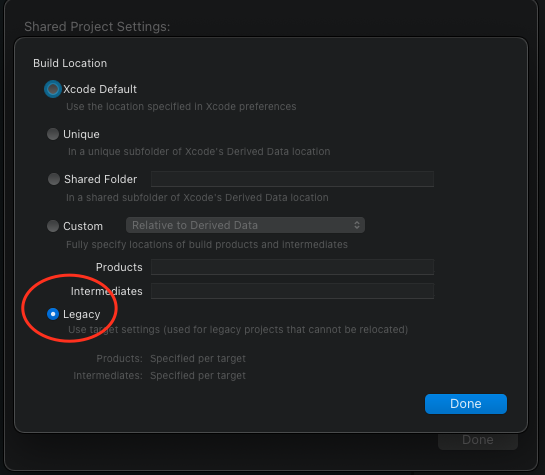
Task: Click the Products path input field
Action: point(292,267)
